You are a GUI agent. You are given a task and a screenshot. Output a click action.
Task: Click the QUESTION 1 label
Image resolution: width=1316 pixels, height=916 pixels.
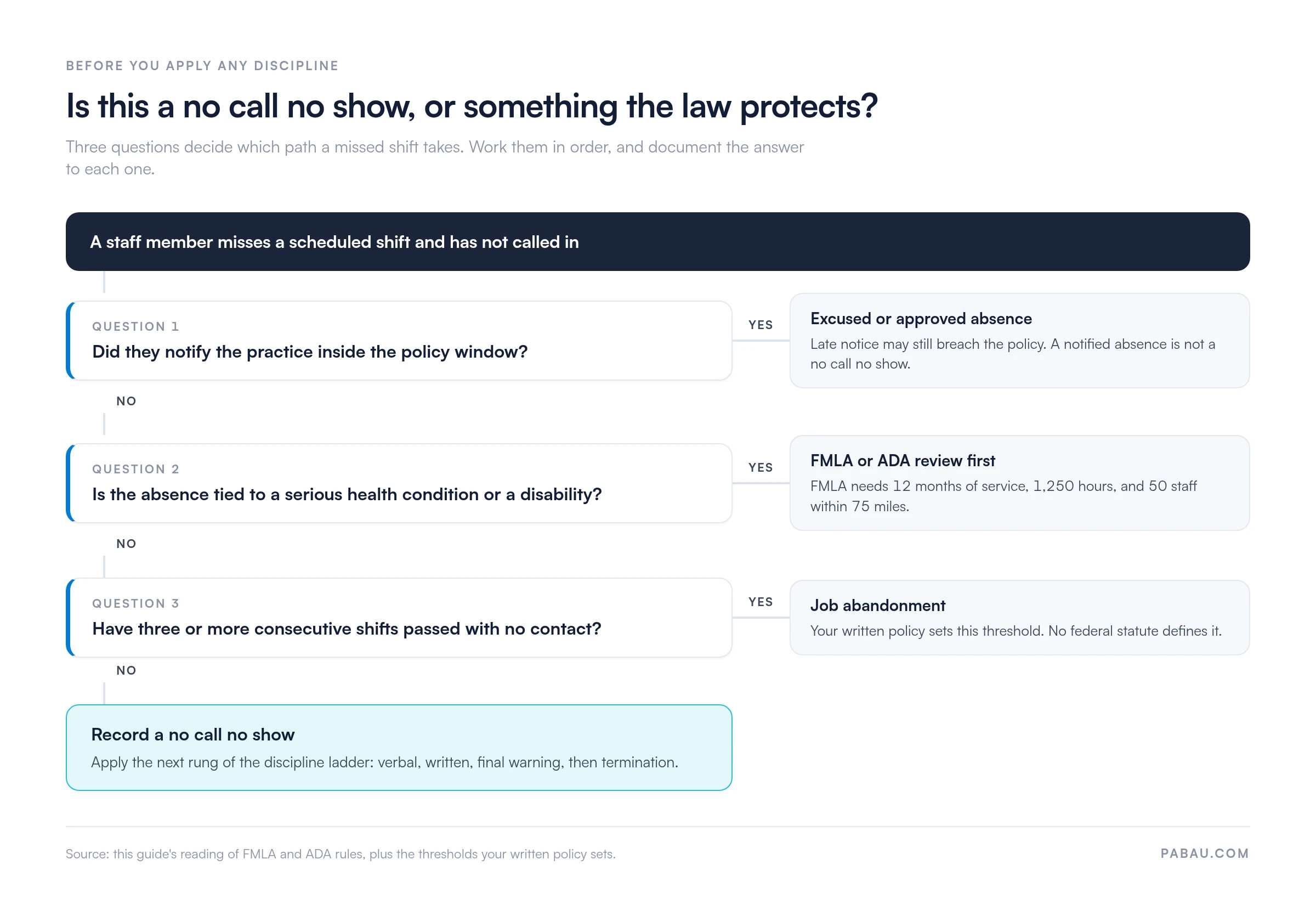pyautogui.click(x=135, y=326)
